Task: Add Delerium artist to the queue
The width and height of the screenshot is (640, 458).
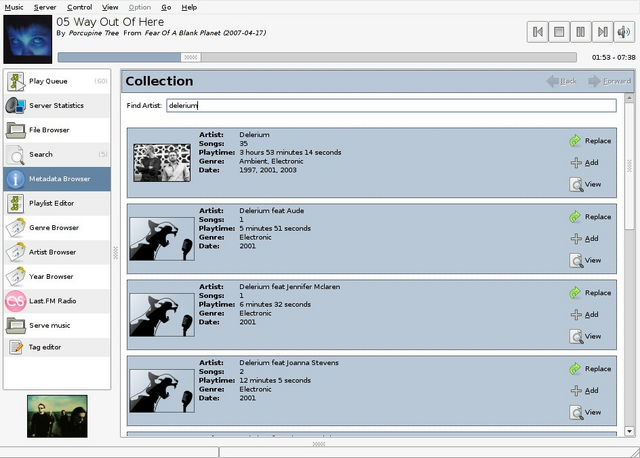Action: 584,163
